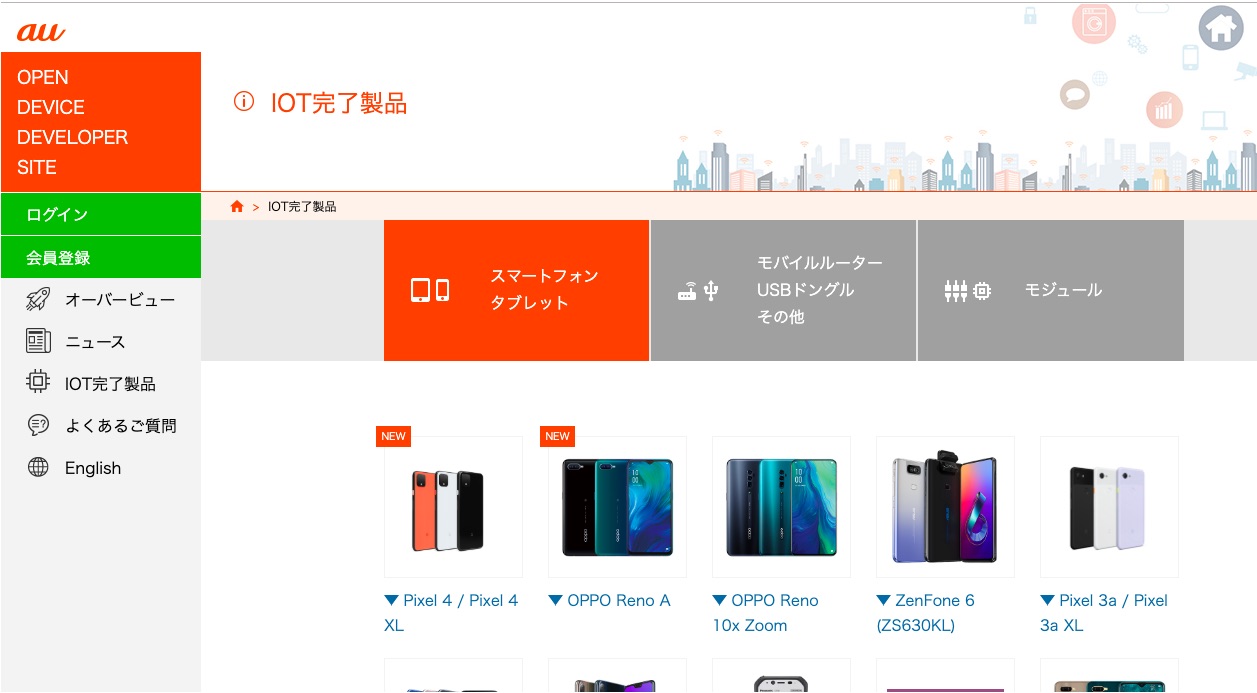This screenshot has height=693, width=1257.
Task: Click the speech bubble icon beside よくあるご質問
Action: (38, 425)
